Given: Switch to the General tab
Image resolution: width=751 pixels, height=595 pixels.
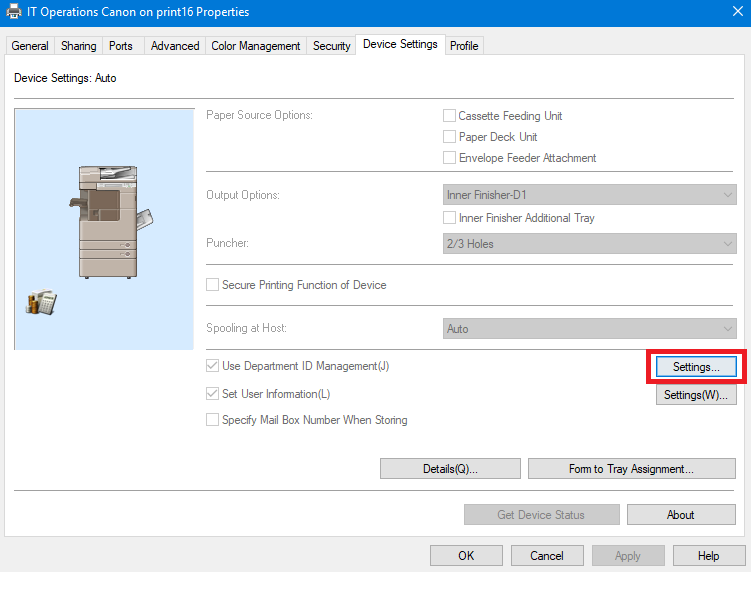Looking at the screenshot, I should tap(30, 46).
